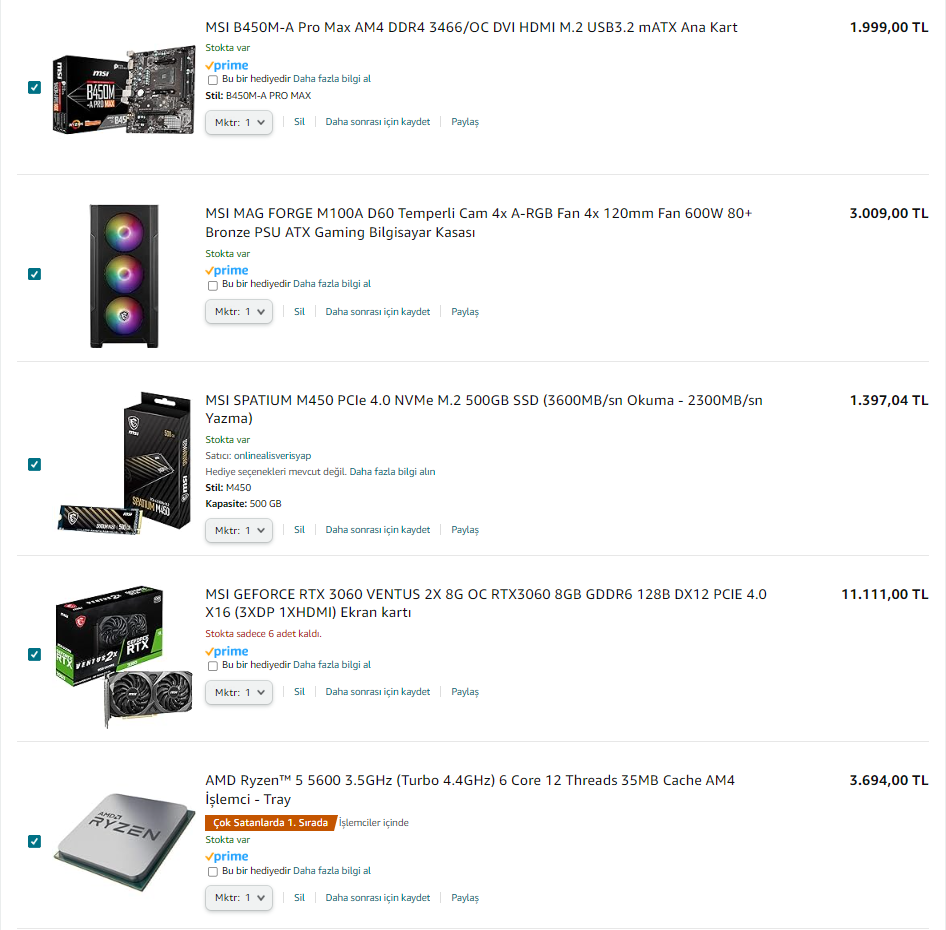946x930 pixels.
Task: Click the prime logo under the motherboard
Action: pos(227,65)
